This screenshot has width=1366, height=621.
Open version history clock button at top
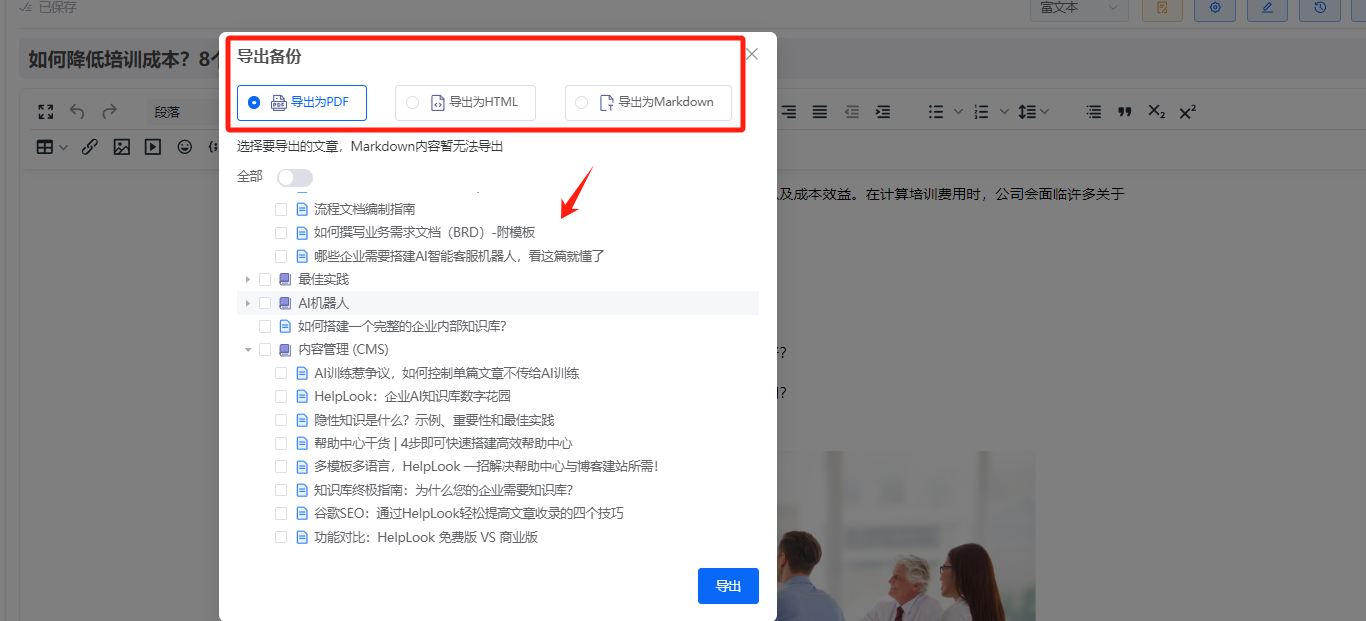1320,8
